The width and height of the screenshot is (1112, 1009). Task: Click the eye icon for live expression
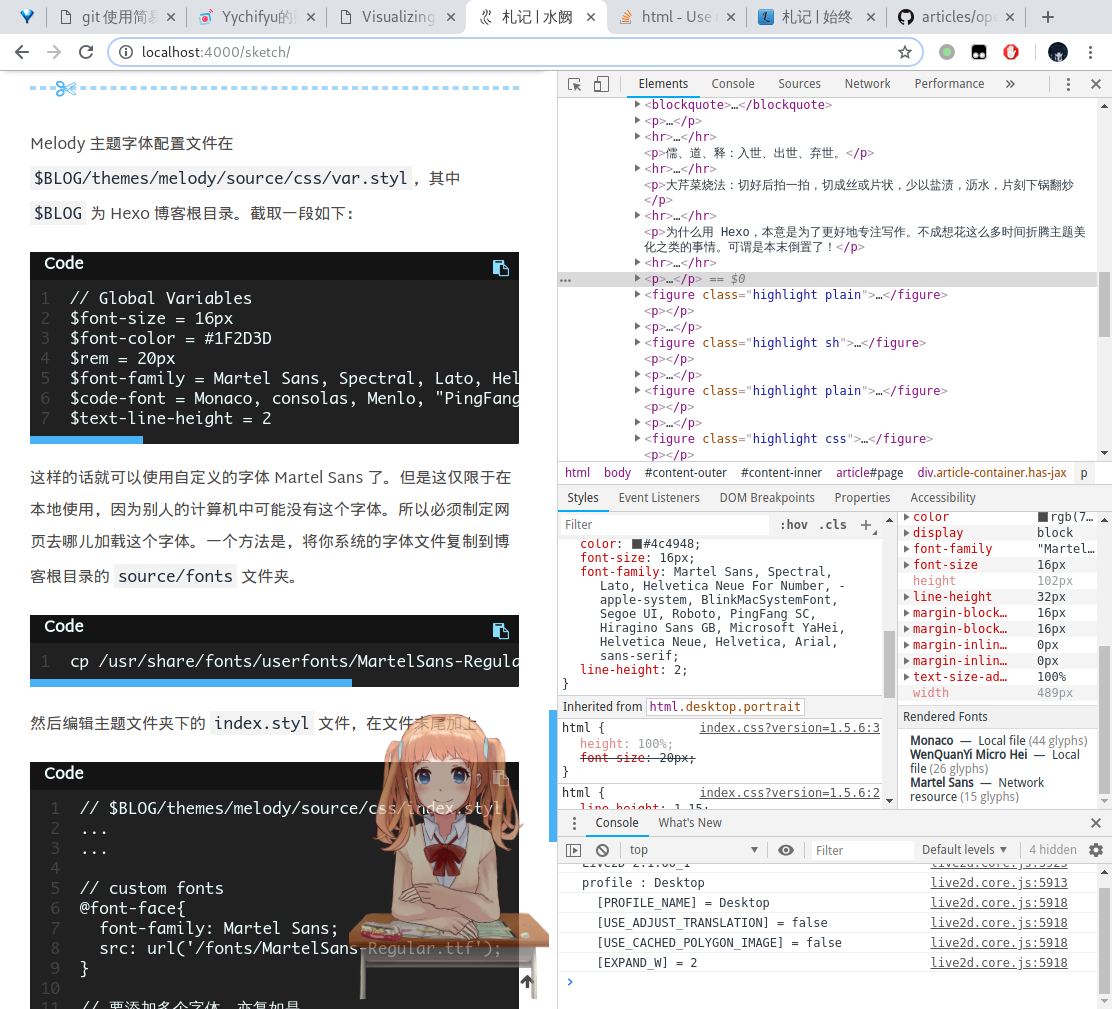click(786, 850)
